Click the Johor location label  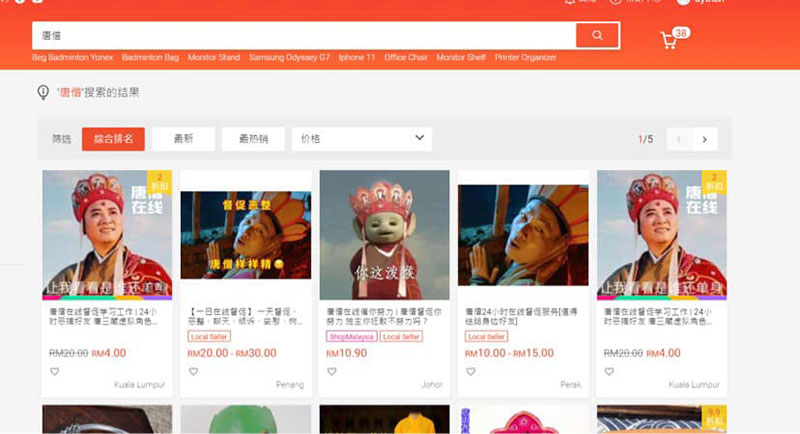tap(432, 385)
